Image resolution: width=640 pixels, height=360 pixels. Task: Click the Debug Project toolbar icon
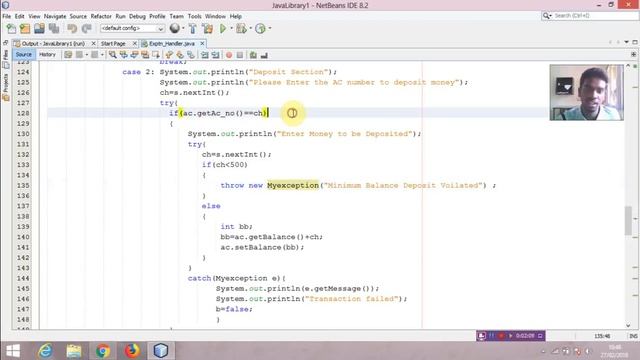click(x=241, y=29)
